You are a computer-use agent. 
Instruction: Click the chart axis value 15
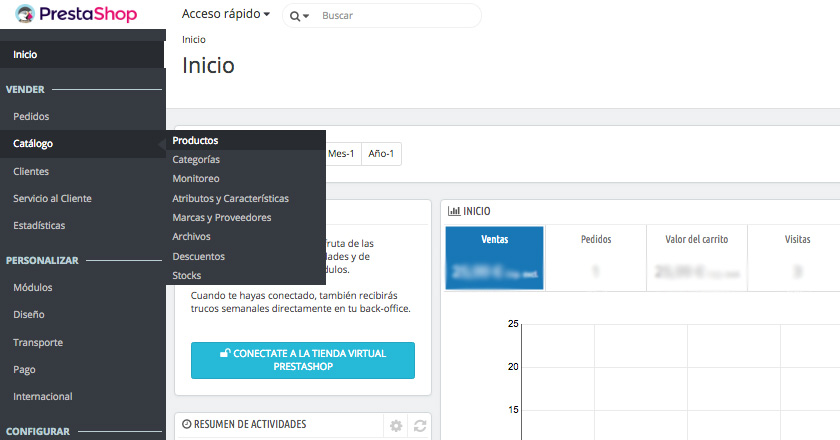[513, 409]
